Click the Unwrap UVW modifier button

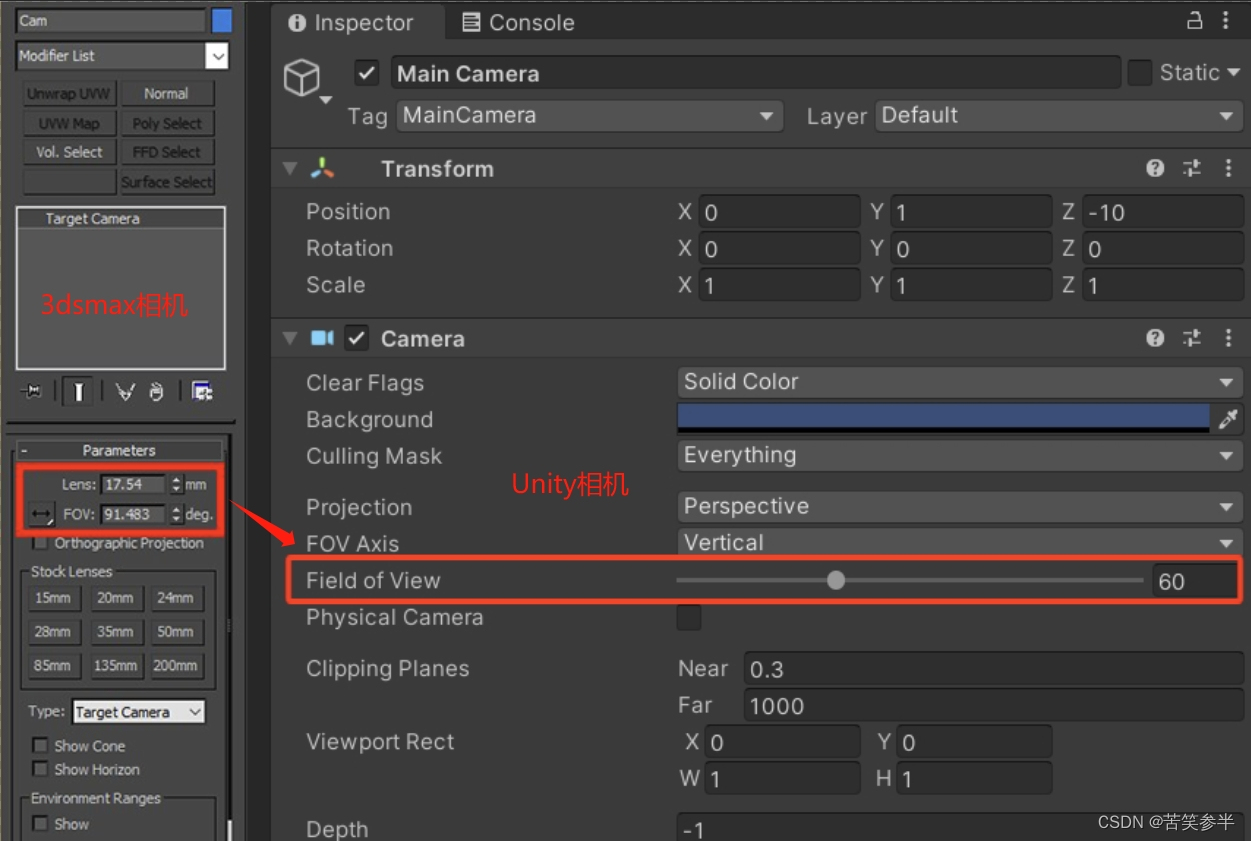coord(69,94)
